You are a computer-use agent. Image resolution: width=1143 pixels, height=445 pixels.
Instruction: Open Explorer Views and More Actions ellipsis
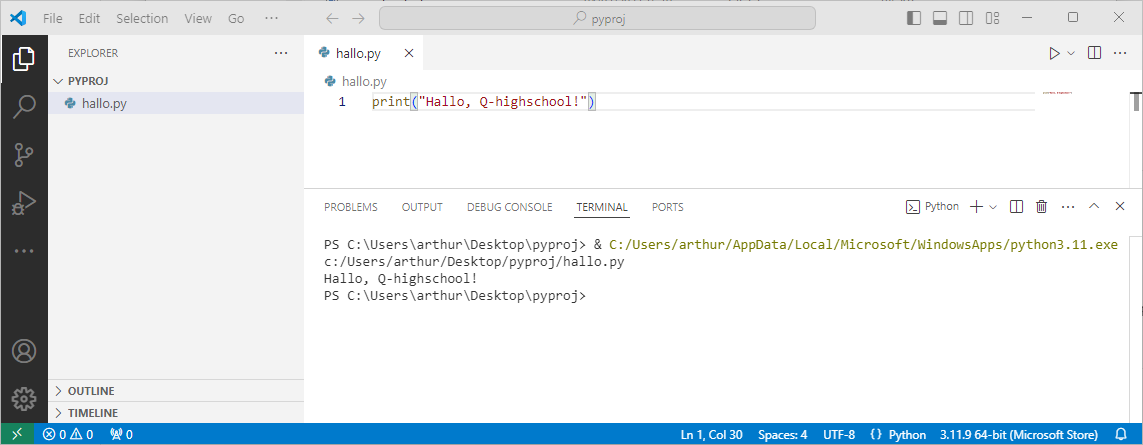281,53
